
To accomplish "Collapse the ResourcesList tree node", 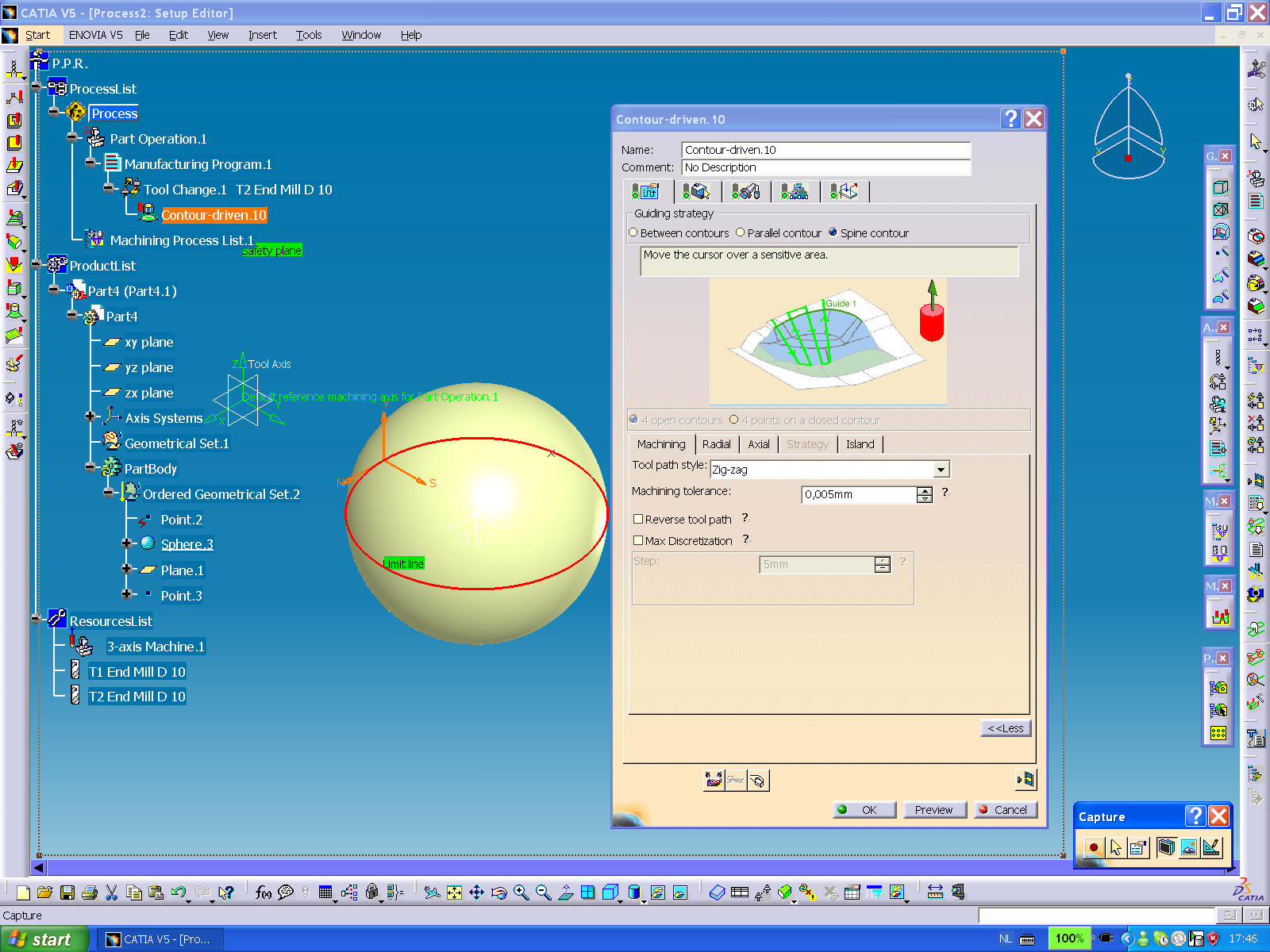I will tap(37, 620).
